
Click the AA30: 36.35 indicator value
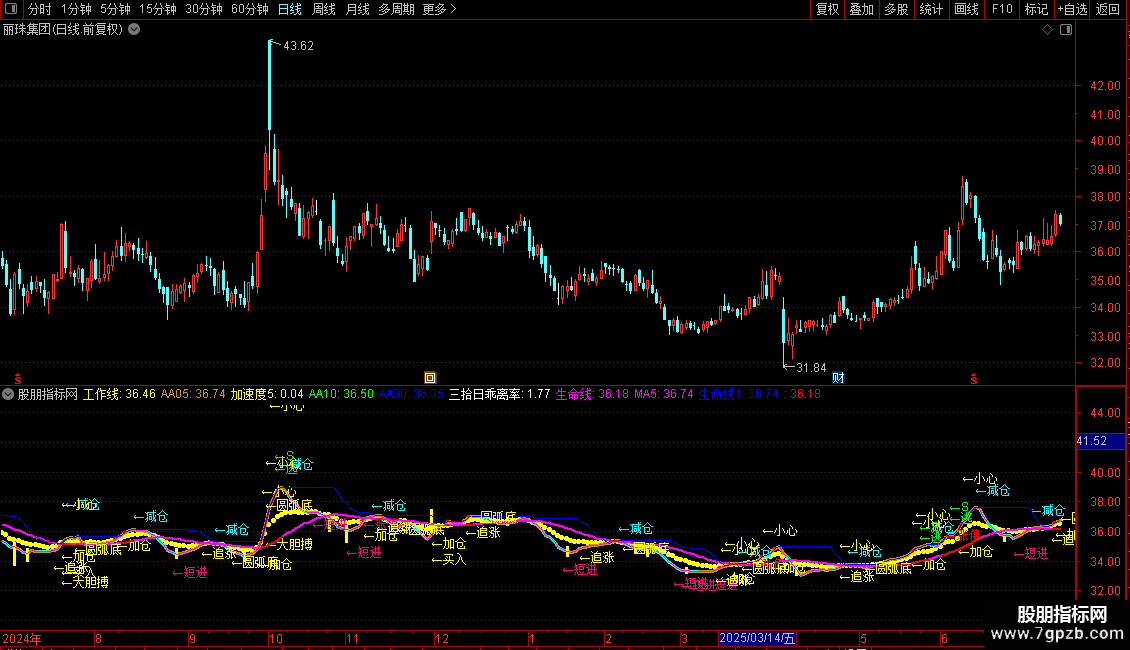[x=411, y=394]
